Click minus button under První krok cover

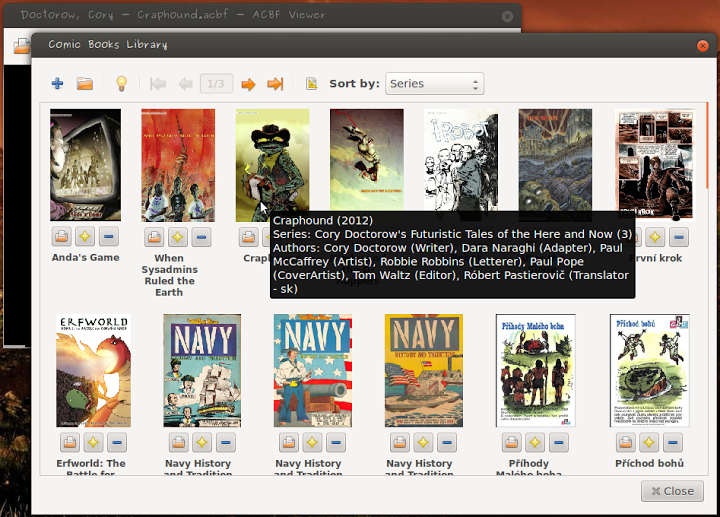pyautogui.click(x=679, y=237)
